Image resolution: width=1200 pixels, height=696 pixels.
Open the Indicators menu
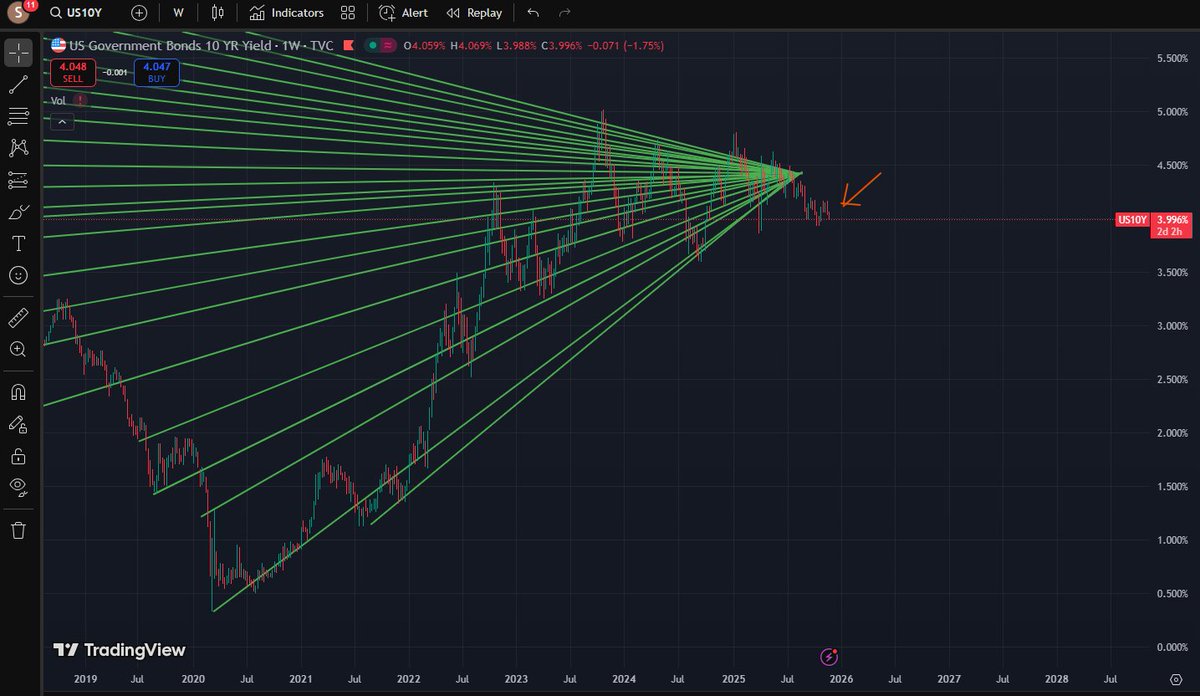[x=287, y=13]
